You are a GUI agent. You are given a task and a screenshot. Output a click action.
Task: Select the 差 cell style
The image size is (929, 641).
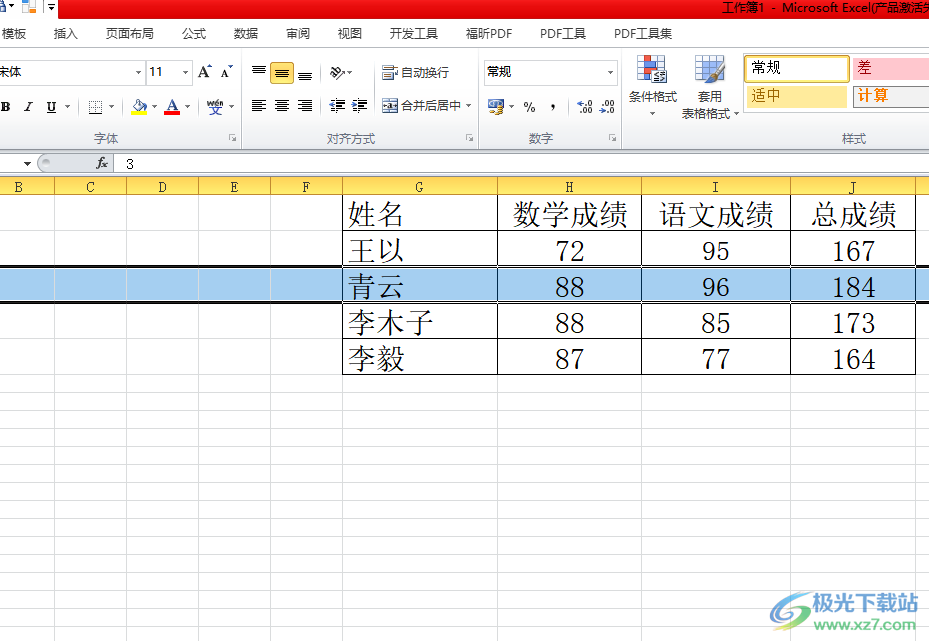(x=890, y=68)
